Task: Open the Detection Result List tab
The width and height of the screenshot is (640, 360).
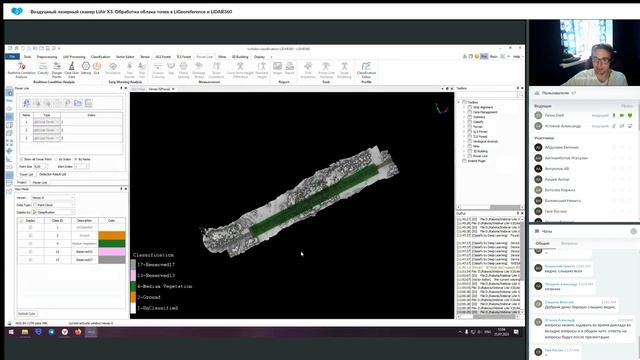Action: (x=53, y=174)
